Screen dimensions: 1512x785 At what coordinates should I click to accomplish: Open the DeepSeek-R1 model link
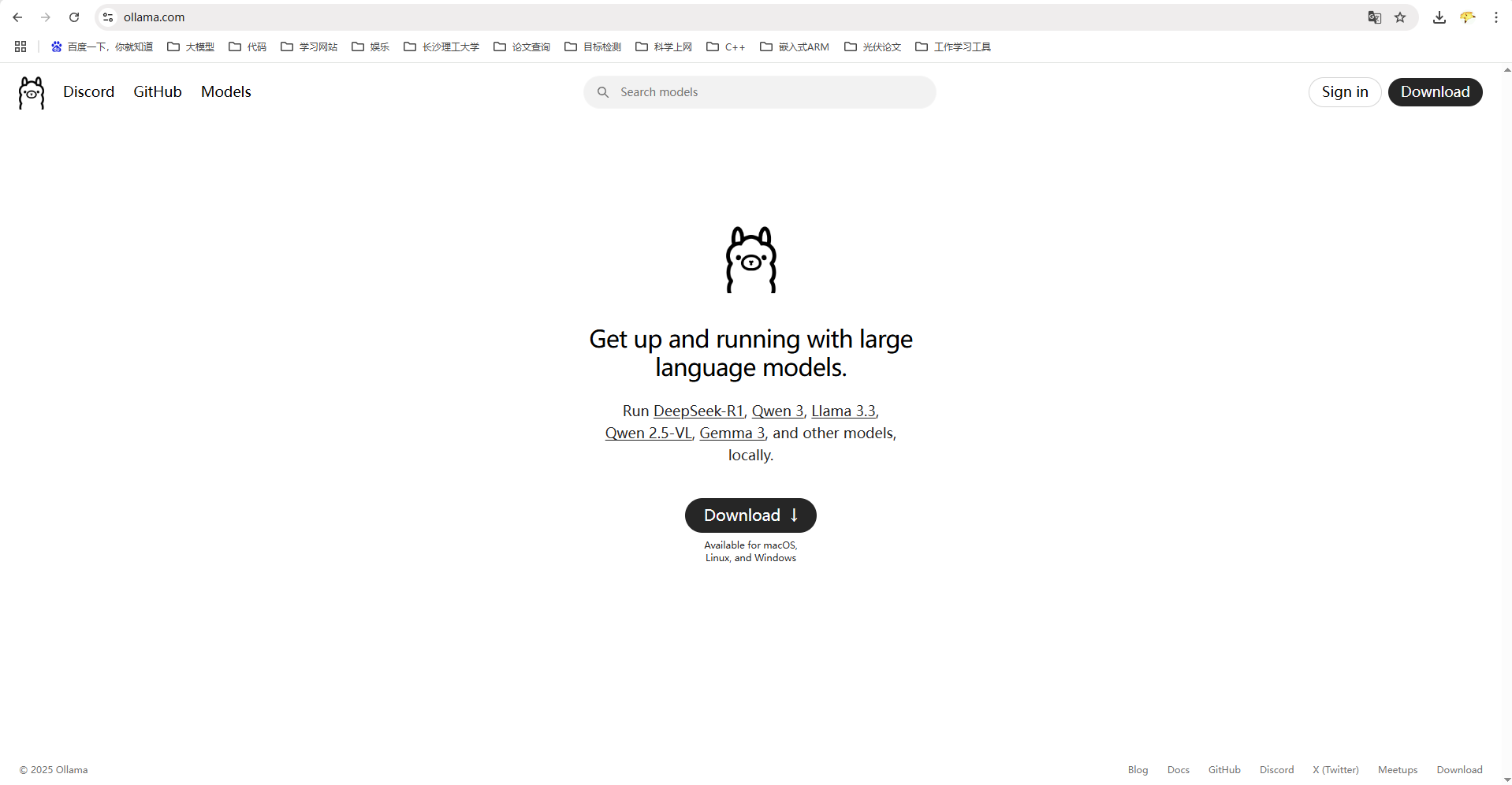point(698,411)
